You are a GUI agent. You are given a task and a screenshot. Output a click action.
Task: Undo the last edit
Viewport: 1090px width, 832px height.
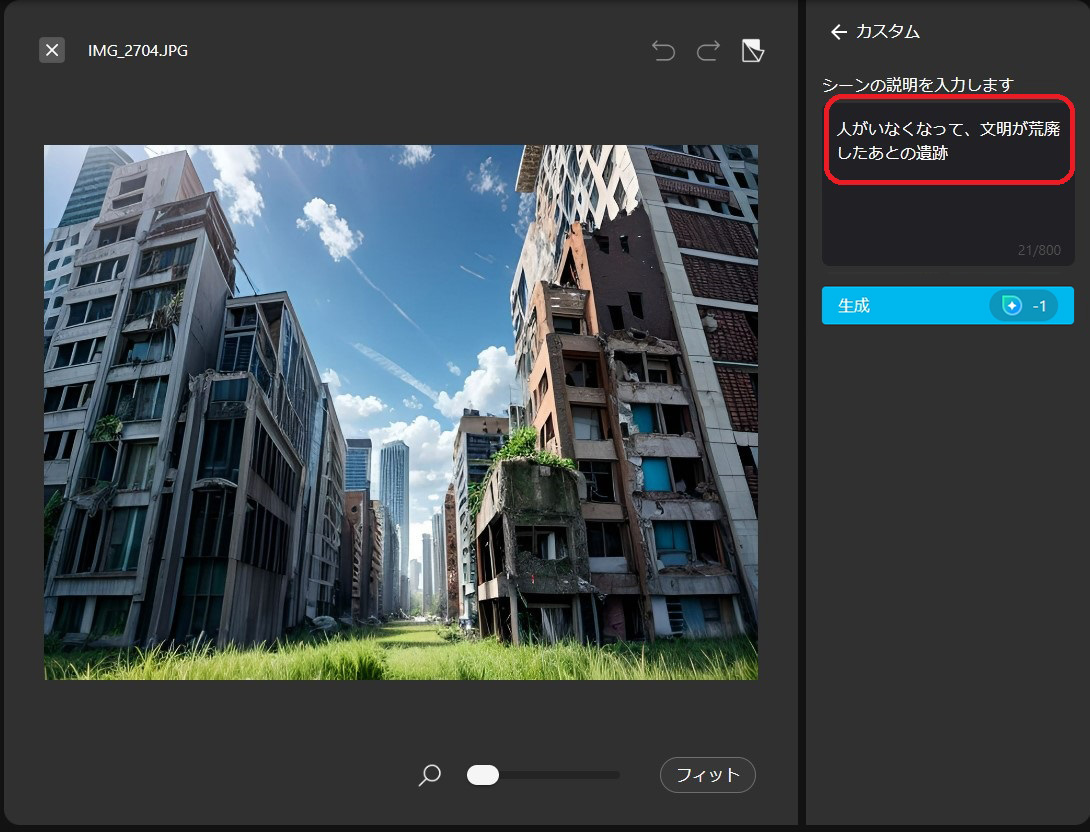(663, 51)
